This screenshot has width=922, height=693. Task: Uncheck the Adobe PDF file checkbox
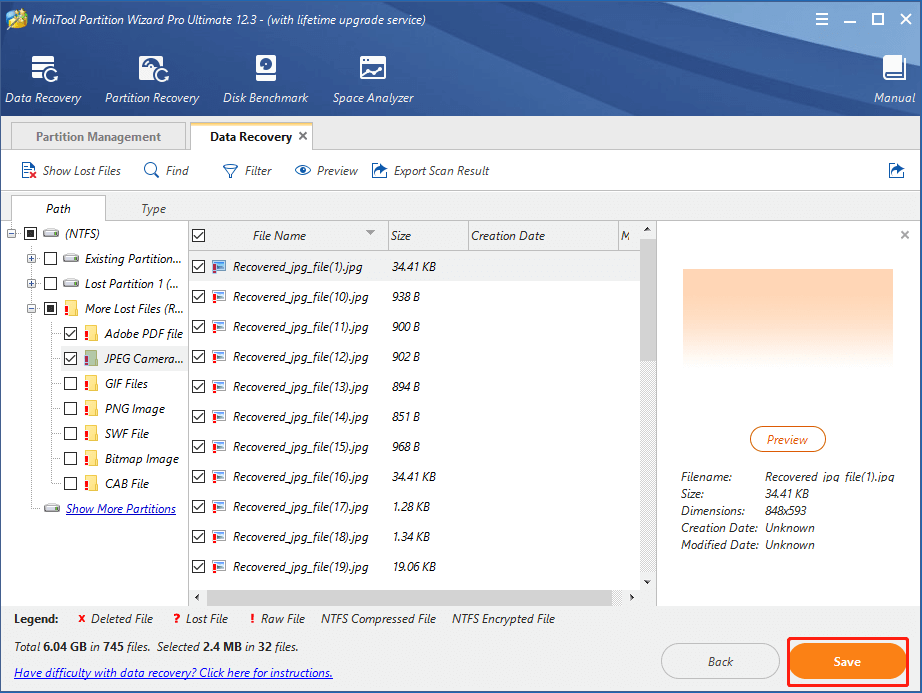pos(71,333)
